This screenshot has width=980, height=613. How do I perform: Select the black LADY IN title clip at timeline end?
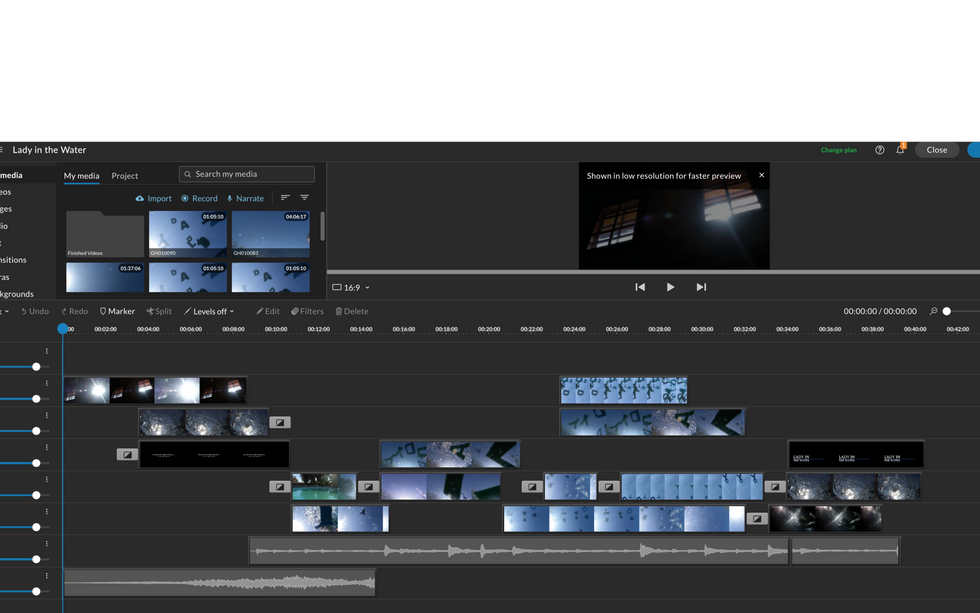click(x=856, y=454)
